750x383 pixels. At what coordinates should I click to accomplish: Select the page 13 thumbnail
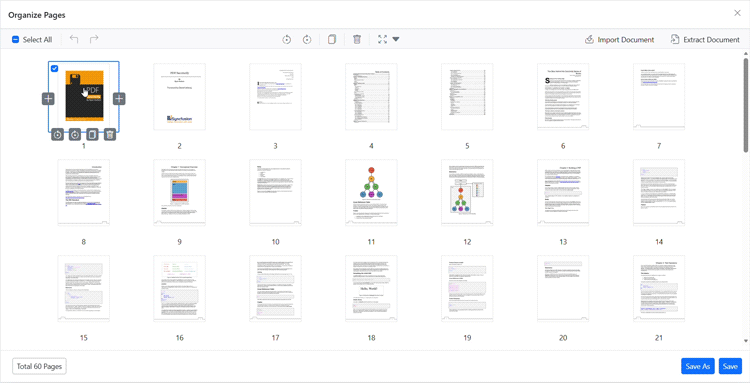[x=563, y=193]
